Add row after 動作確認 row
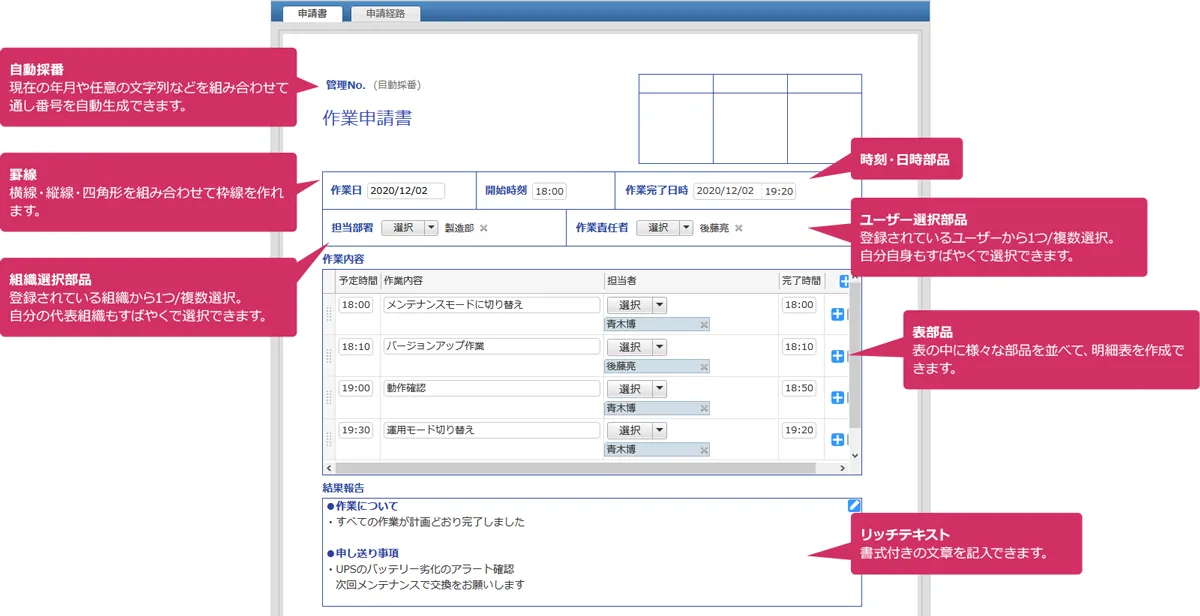Viewport: 1200px width, 616px height. point(838,397)
